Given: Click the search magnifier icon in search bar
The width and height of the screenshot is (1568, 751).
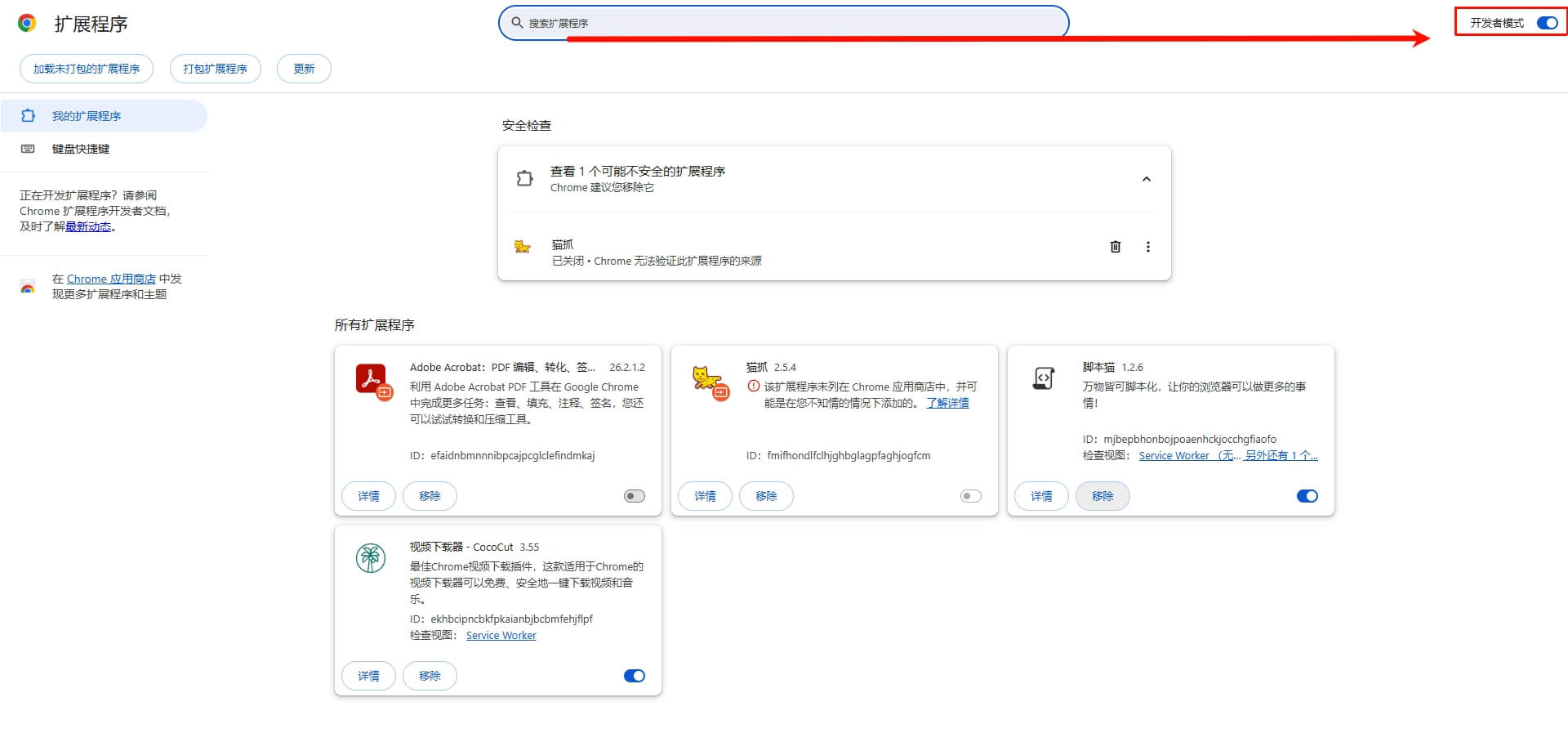Looking at the screenshot, I should tap(518, 22).
